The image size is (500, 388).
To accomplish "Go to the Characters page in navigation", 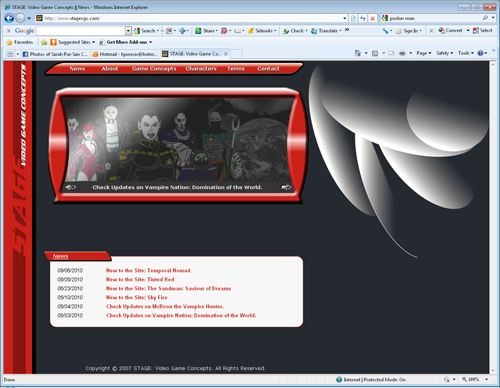I will [201, 68].
